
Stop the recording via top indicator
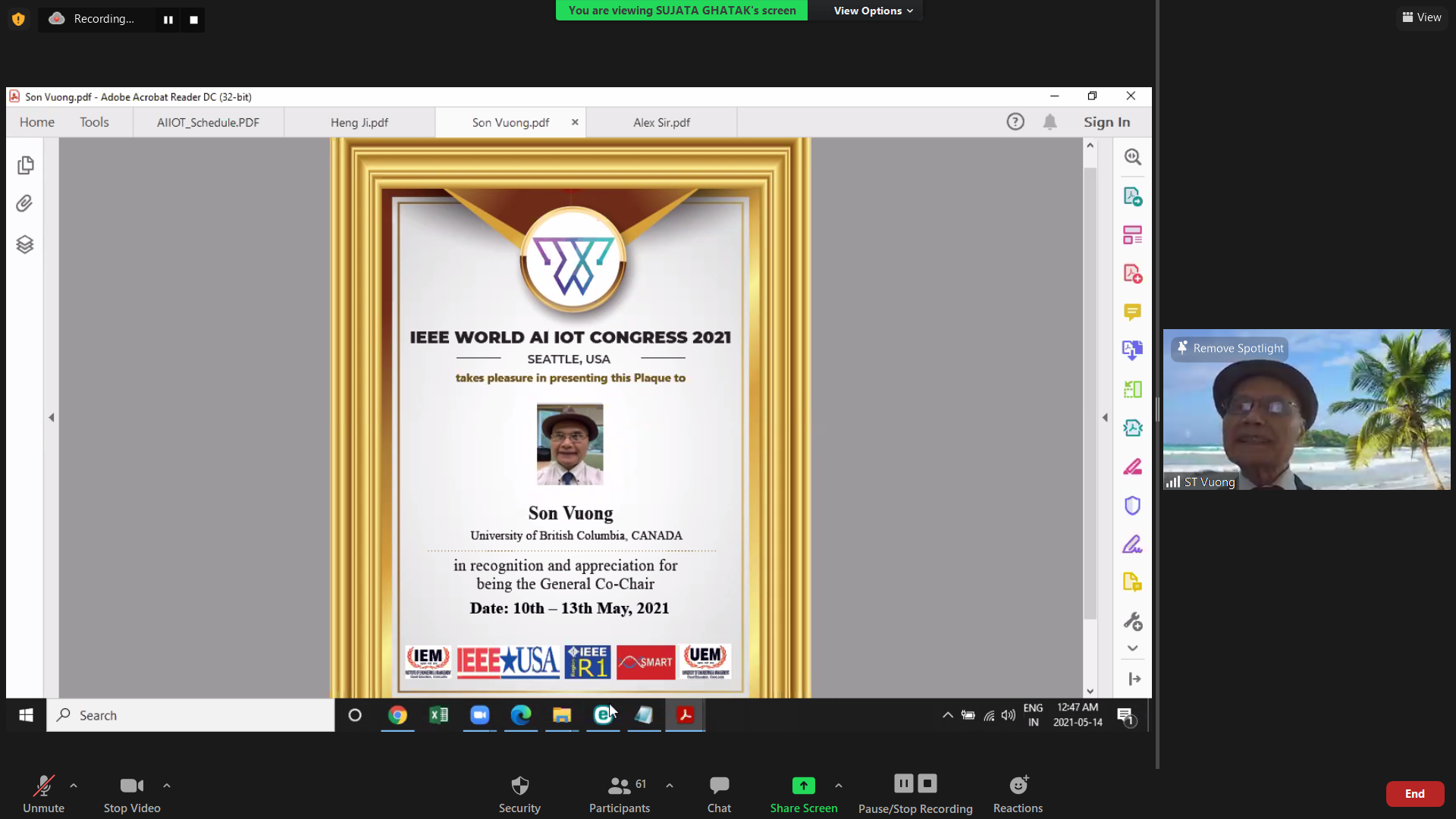click(x=193, y=20)
